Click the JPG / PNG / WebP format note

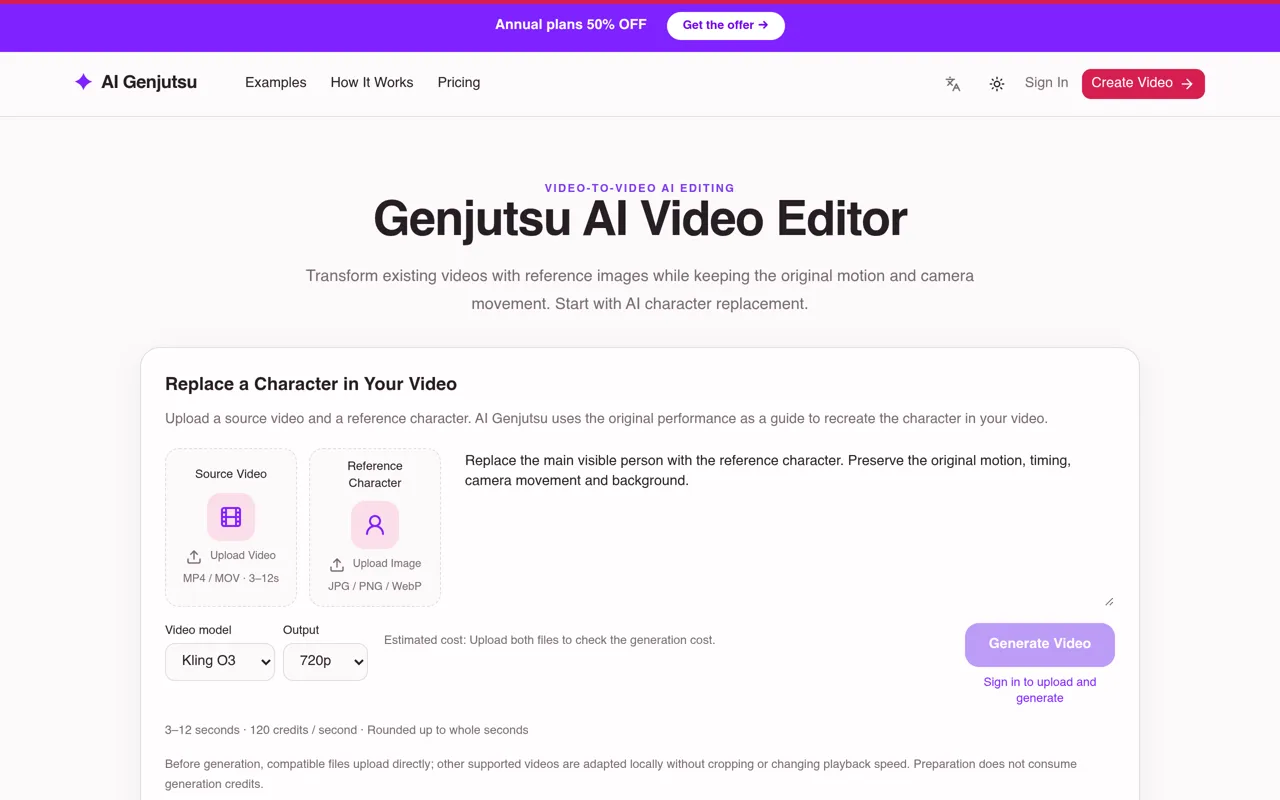pos(375,586)
